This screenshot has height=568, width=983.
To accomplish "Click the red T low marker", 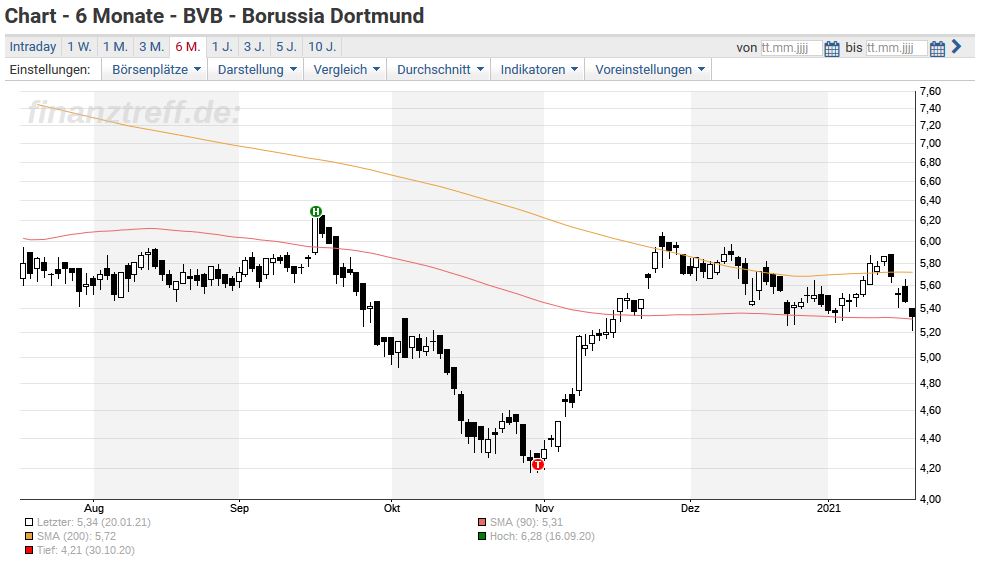I will coord(538,465).
